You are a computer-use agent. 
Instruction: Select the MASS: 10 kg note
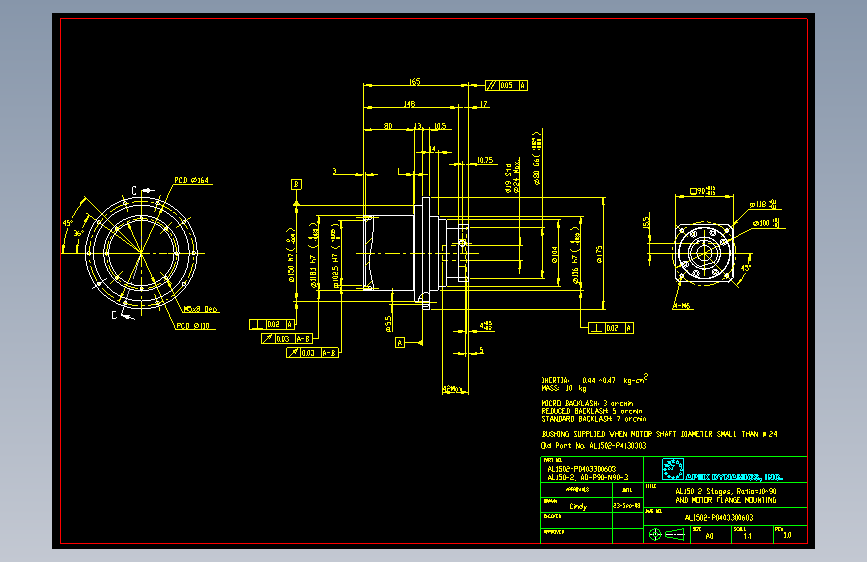tap(564, 388)
